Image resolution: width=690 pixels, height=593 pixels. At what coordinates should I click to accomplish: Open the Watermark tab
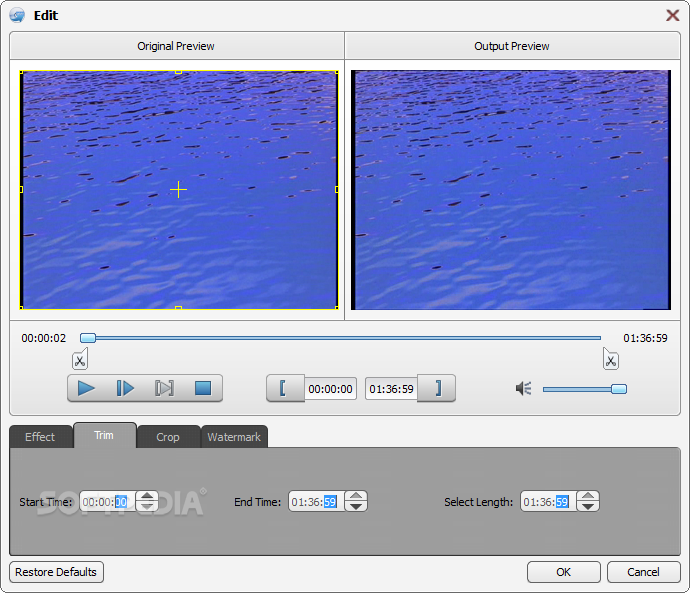click(234, 437)
